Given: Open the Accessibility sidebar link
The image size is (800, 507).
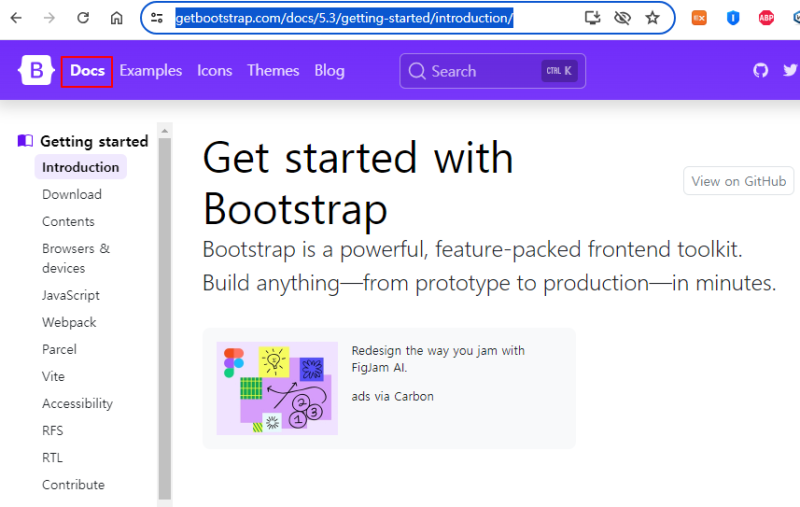Looking at the screenshot, I should (78, 403).
